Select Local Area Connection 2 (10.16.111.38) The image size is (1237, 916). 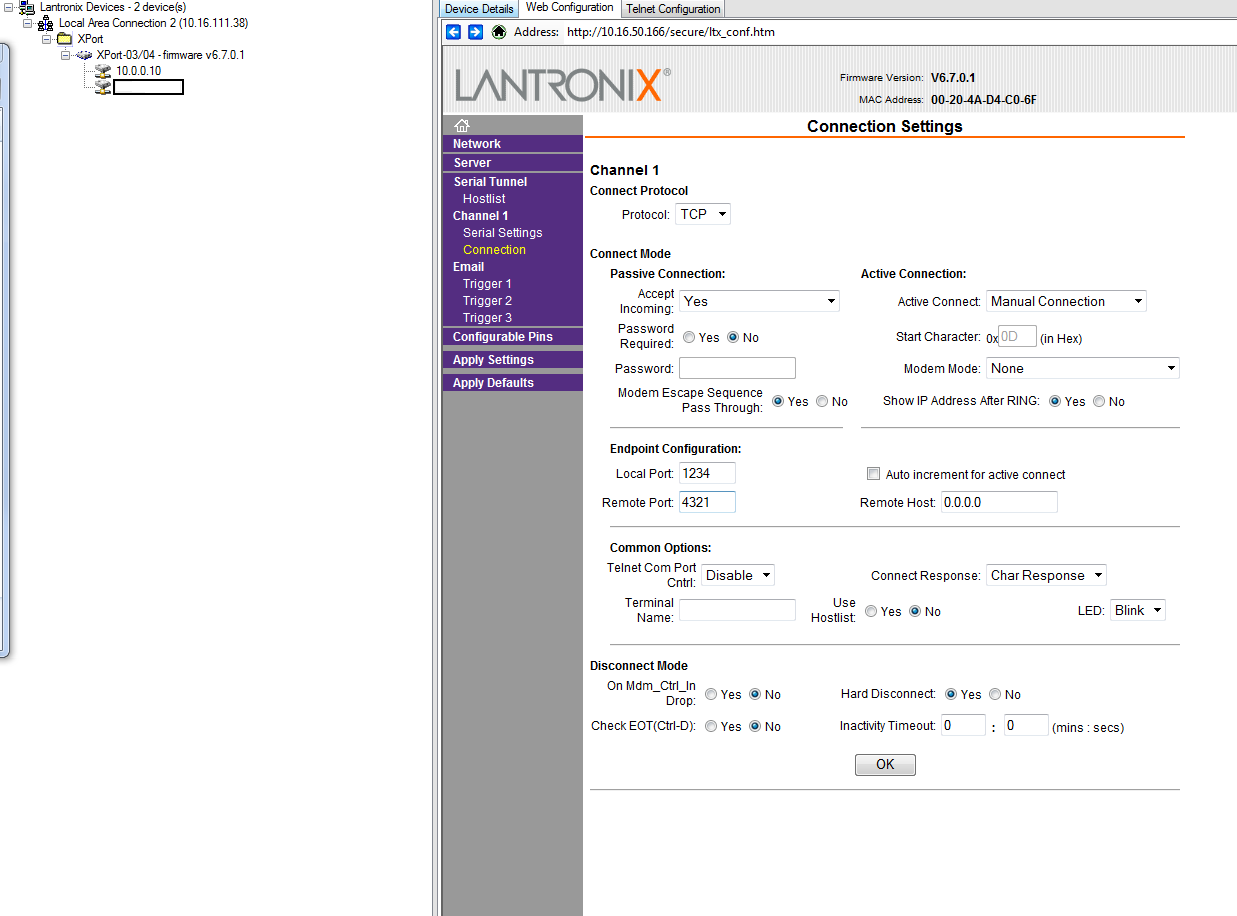(x=153, y=23)
